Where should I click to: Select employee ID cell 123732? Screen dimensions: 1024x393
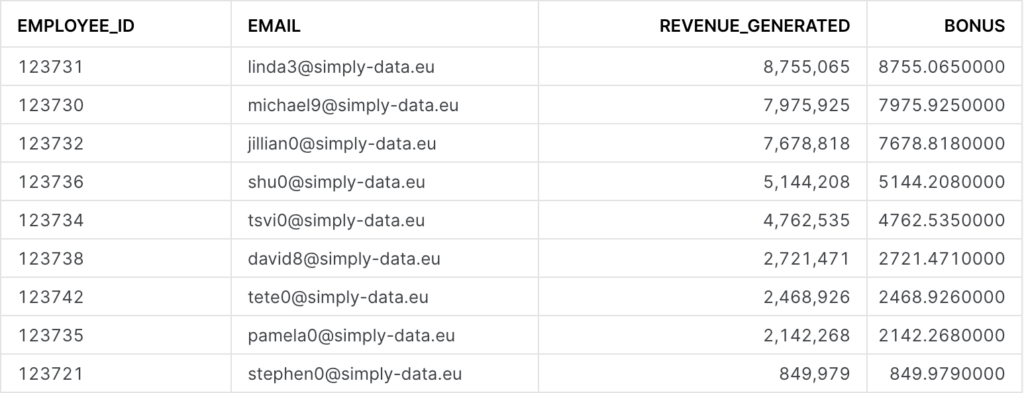(116, 144)
